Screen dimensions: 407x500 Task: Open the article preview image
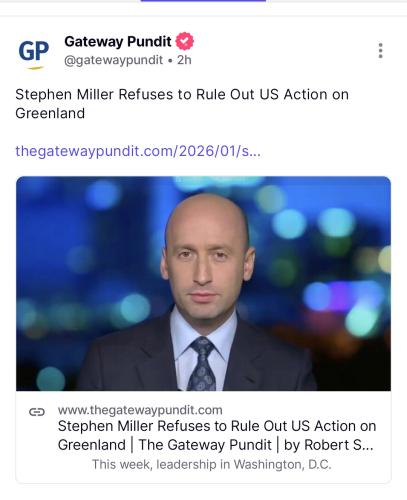pyautogui.click(x=203, y=283)
